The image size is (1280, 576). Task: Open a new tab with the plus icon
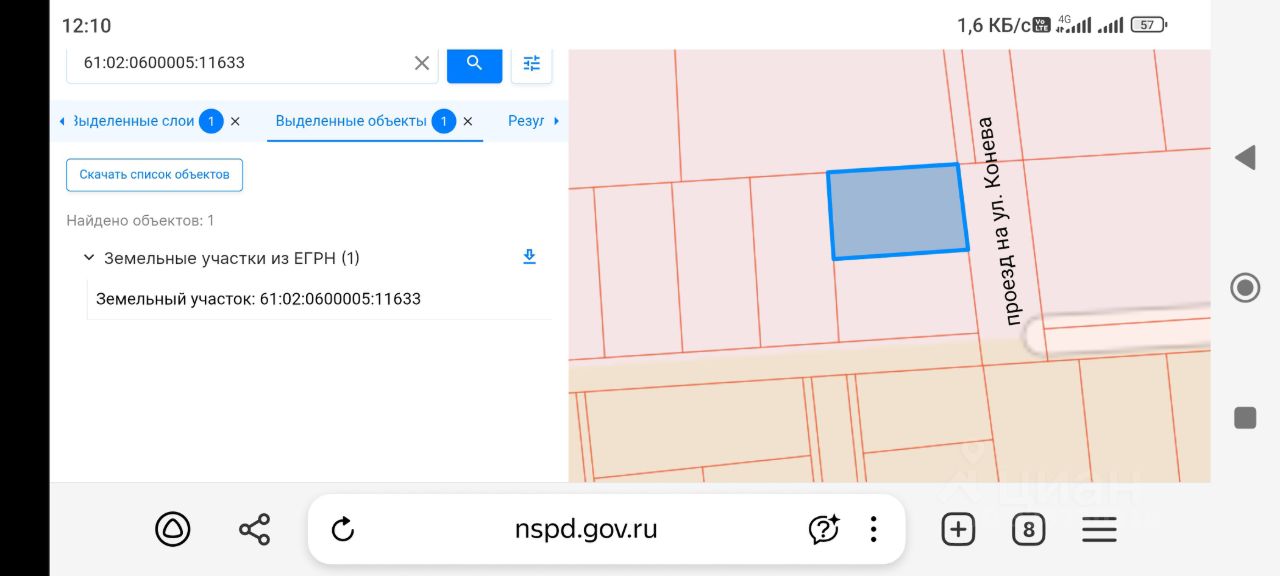[x=958, y=529]
